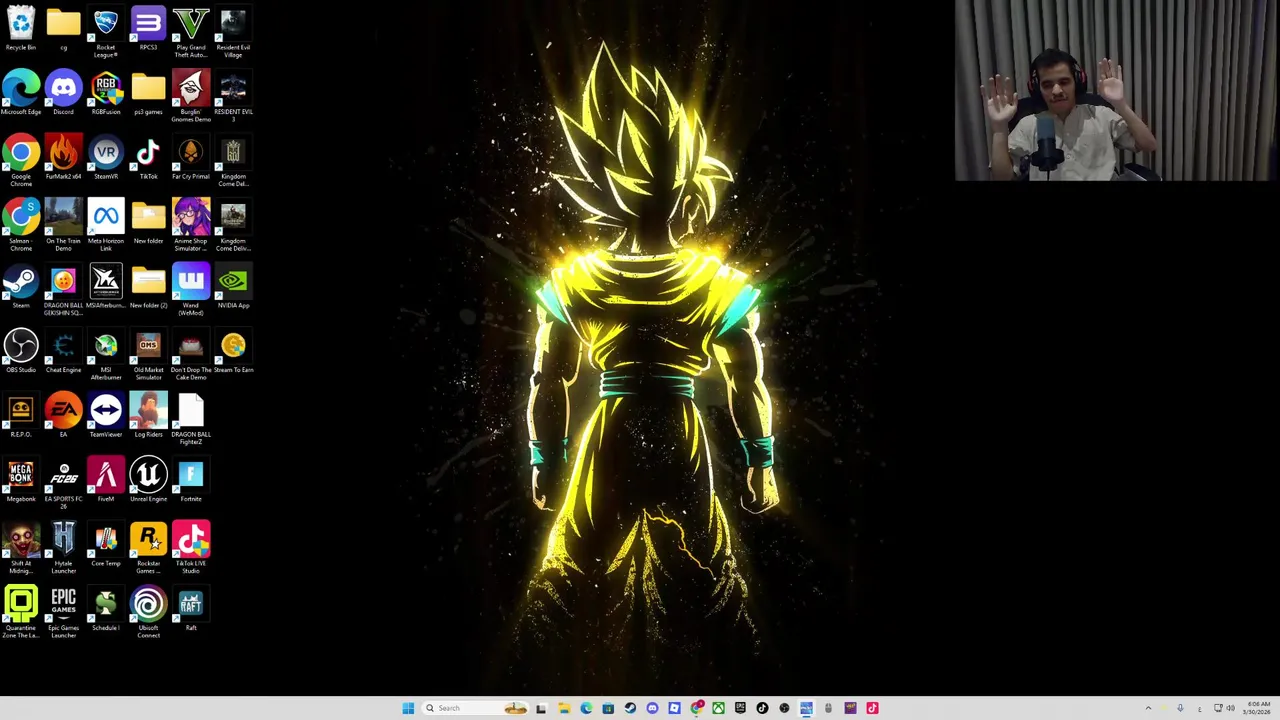Launch Wand (WeMod) desktop shortcut
The height and width of the screenshot is (720, 1280).
[191, 291]
